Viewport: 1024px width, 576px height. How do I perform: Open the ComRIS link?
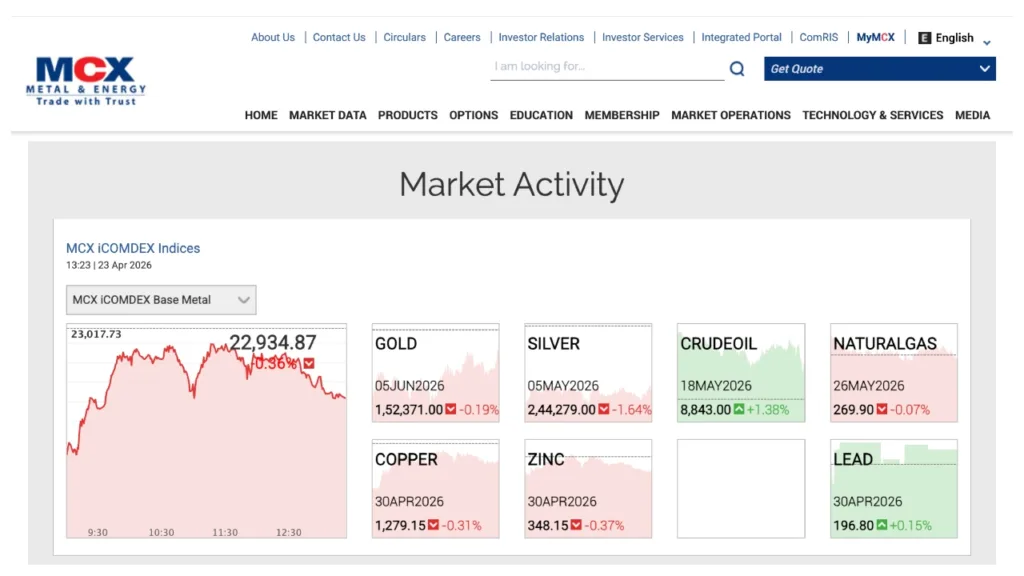[818, 38]
